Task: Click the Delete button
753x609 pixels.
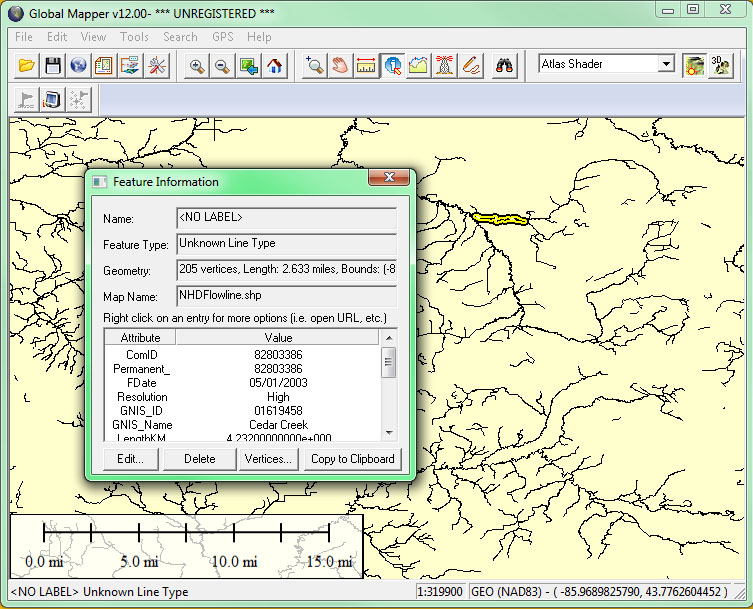Action: (200, 459)
